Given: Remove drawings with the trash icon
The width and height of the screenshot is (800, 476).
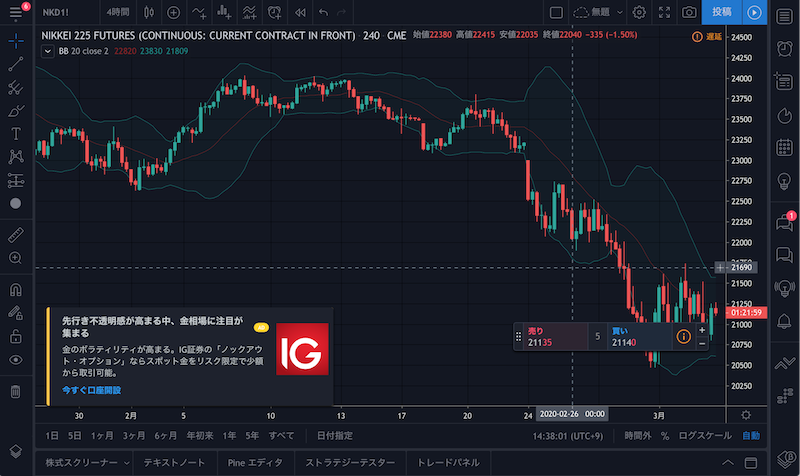Looking at the screenshot, I should point(15,391).
